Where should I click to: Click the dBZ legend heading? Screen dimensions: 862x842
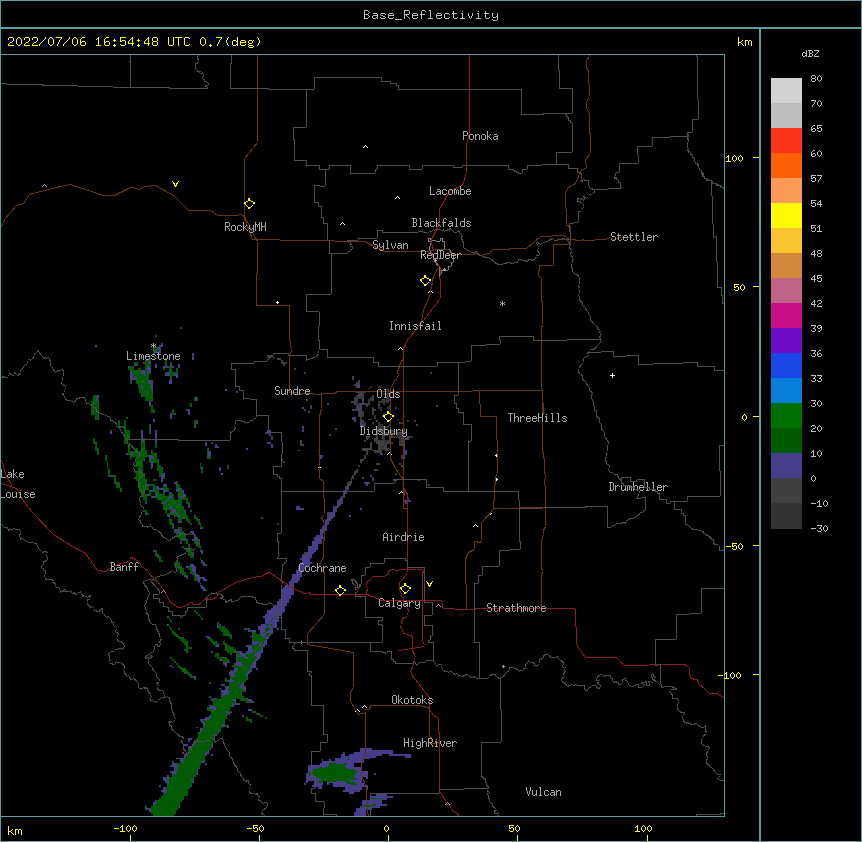pos(810,53)
